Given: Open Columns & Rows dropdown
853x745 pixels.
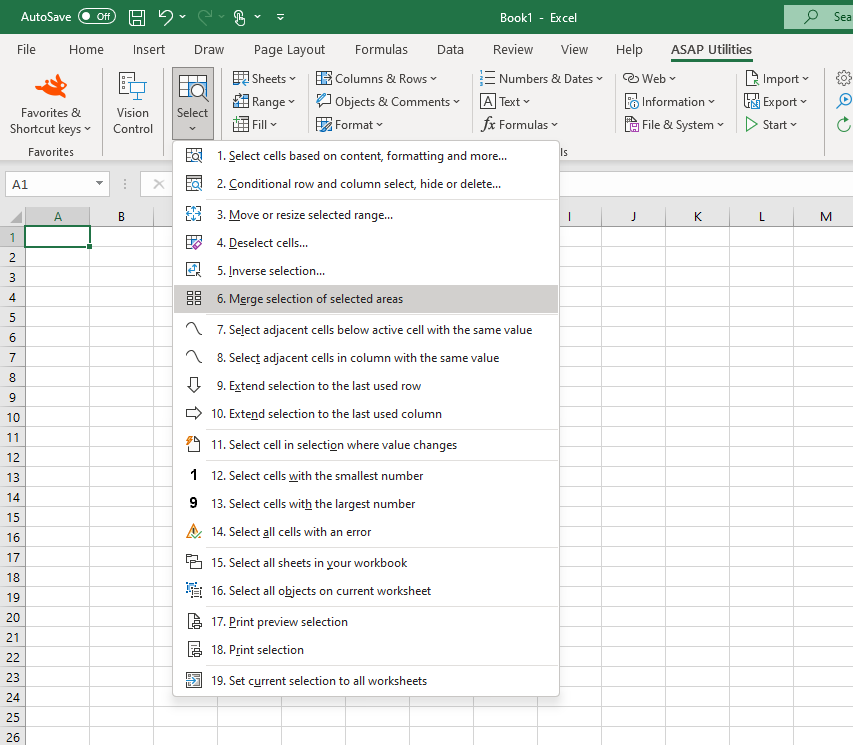Looking at the screenshot, I should pyautogui.click(x=376, y=78).
